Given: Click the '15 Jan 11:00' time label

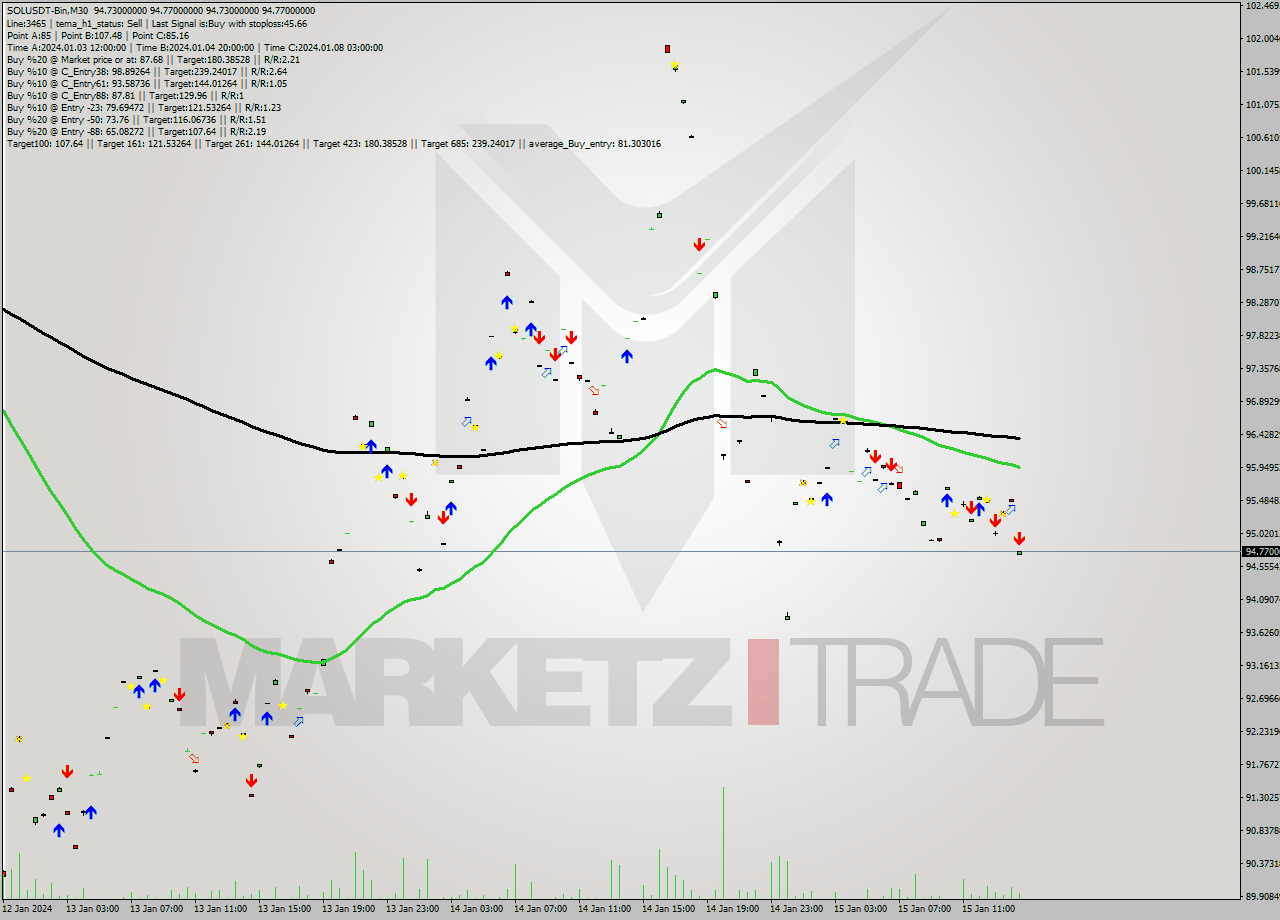Looking at the screenshot, I should (988, 909).
